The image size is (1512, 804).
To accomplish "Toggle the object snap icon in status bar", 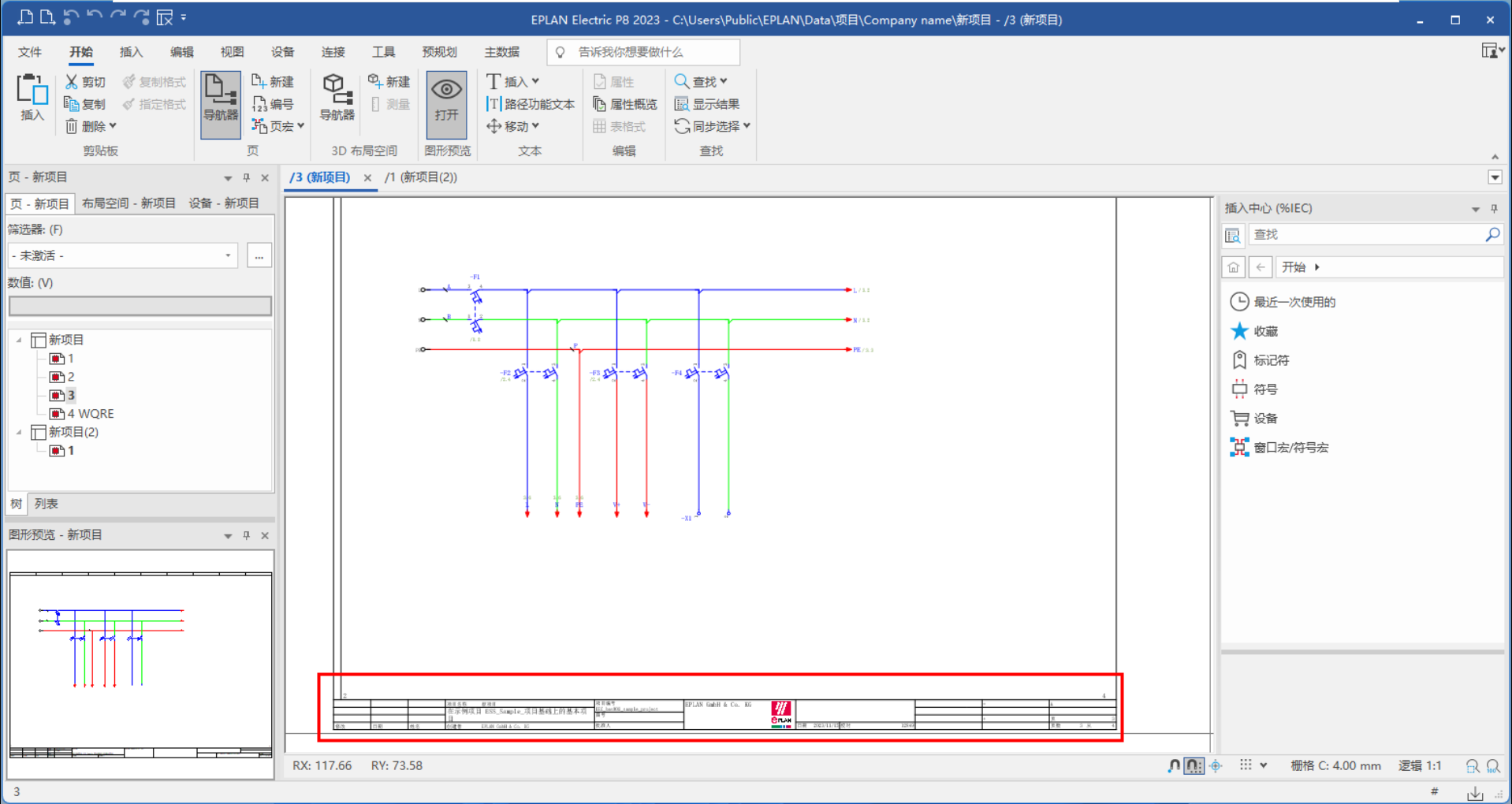I will pos(1216,765).
